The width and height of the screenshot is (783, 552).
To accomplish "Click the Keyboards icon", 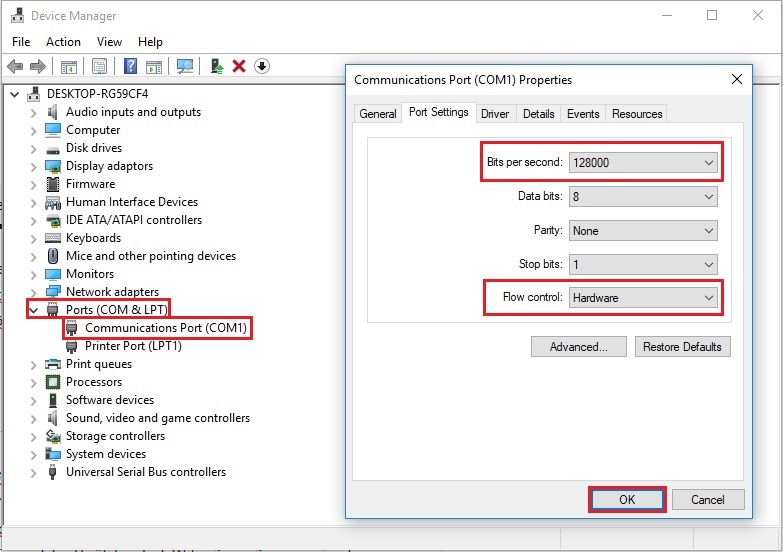I will coord(52,238).
